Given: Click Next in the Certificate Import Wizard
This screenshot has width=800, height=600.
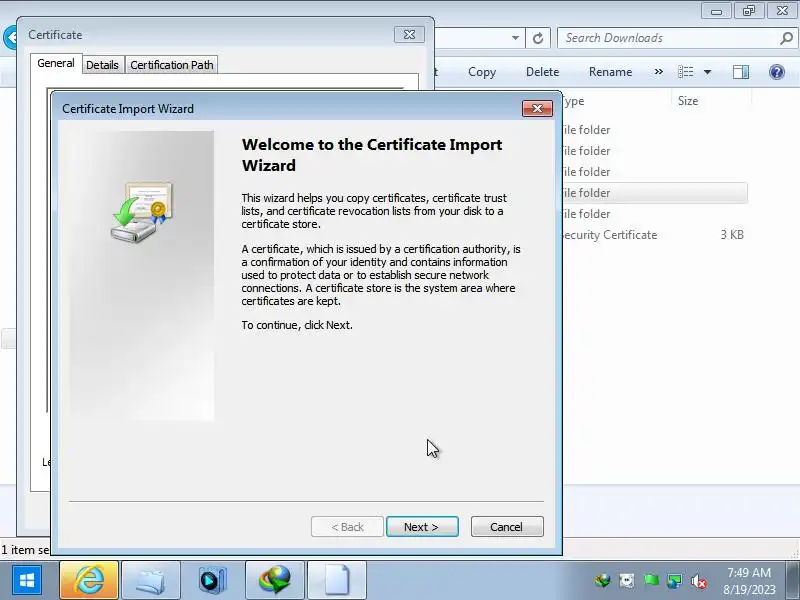Looking at the screenshot, I should point(422,527).
